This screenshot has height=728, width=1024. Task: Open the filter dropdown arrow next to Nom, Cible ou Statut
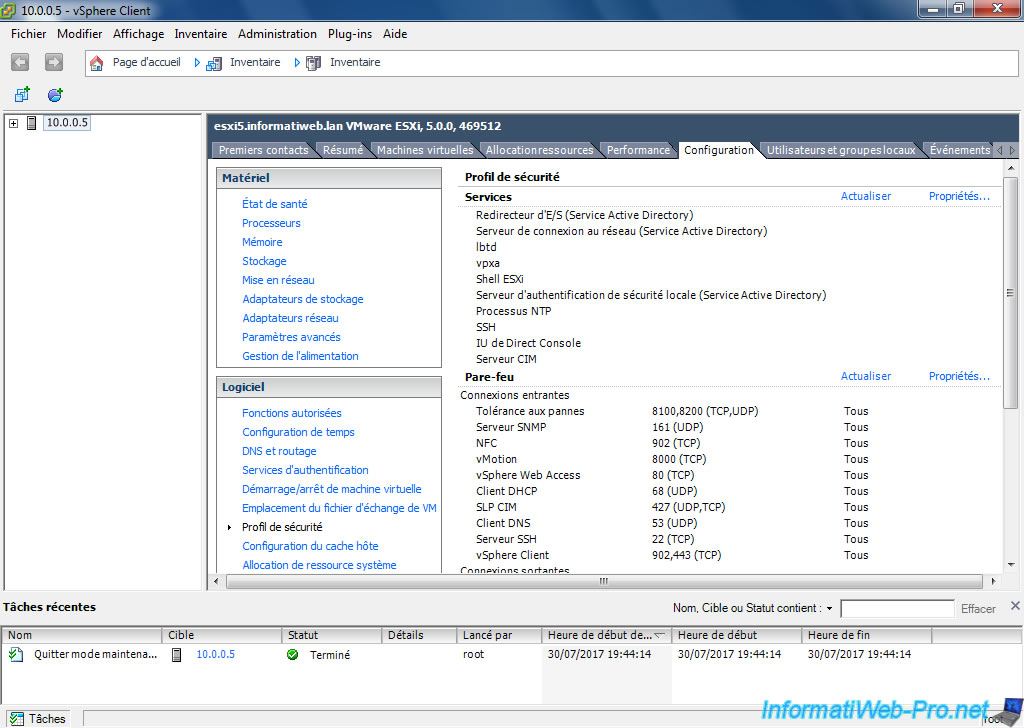tap(829, 609)
